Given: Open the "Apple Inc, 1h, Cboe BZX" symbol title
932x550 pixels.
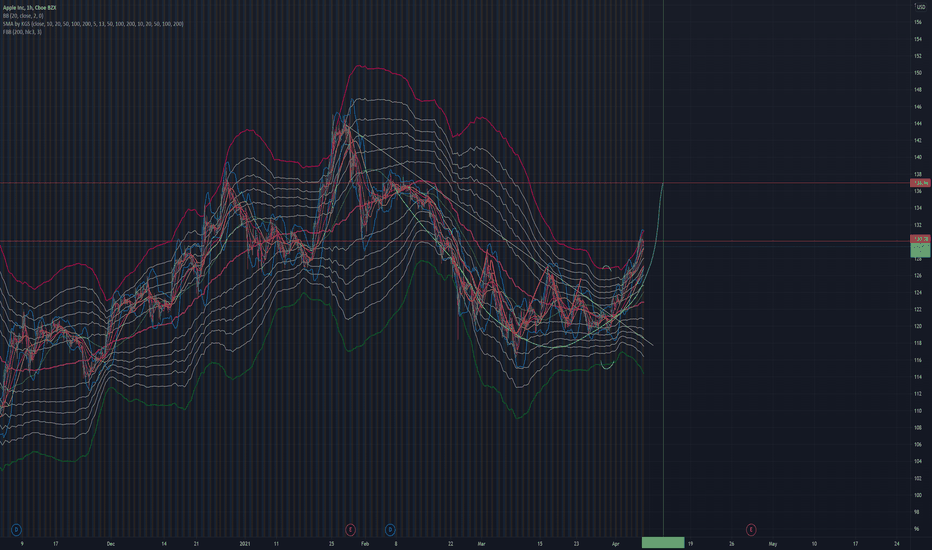Looking at the screenshot, I should pos(30,8).
